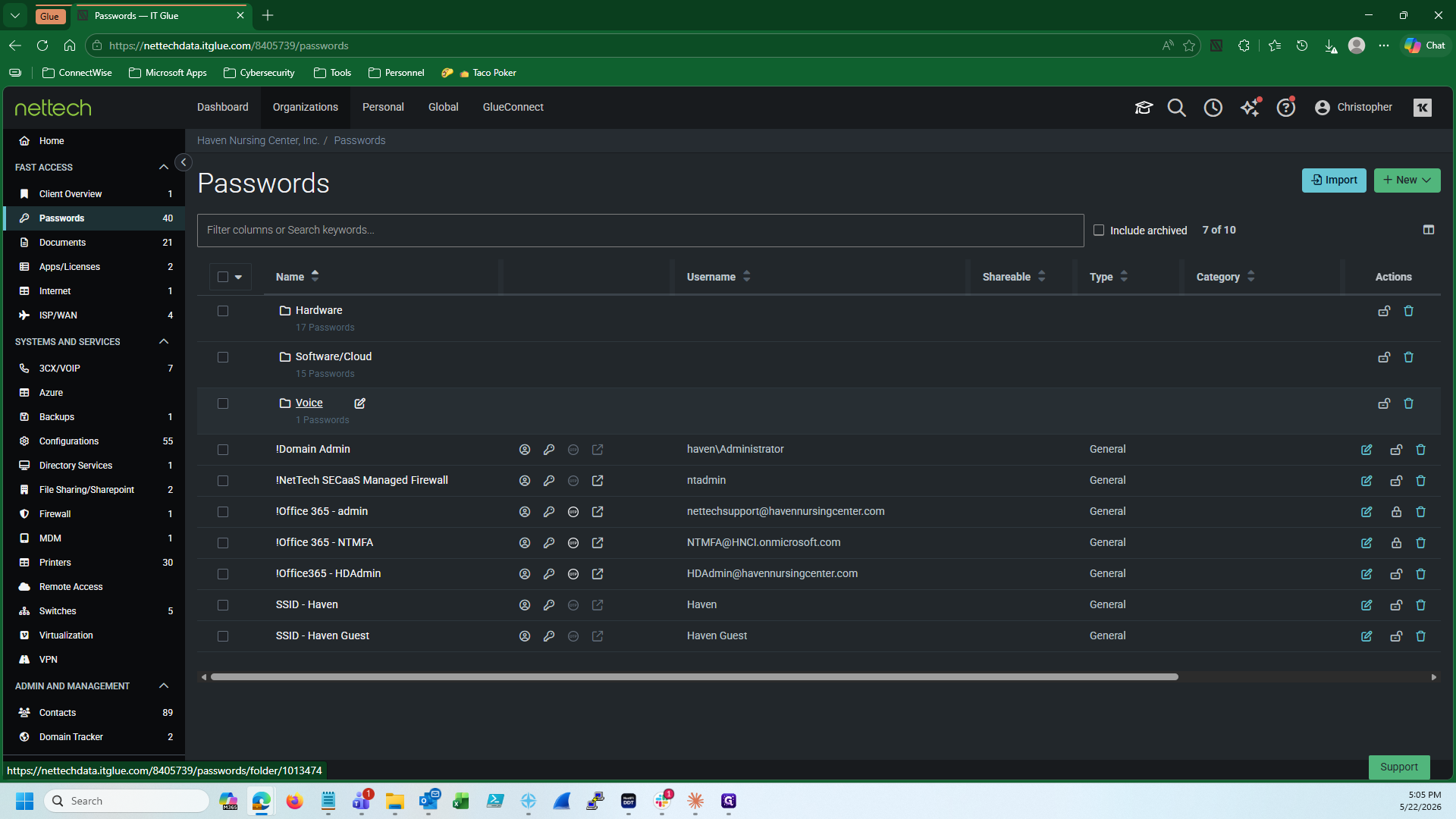
Task: Select the Software/Cloud folder checkbox
Action: click(x=223, y=357)
